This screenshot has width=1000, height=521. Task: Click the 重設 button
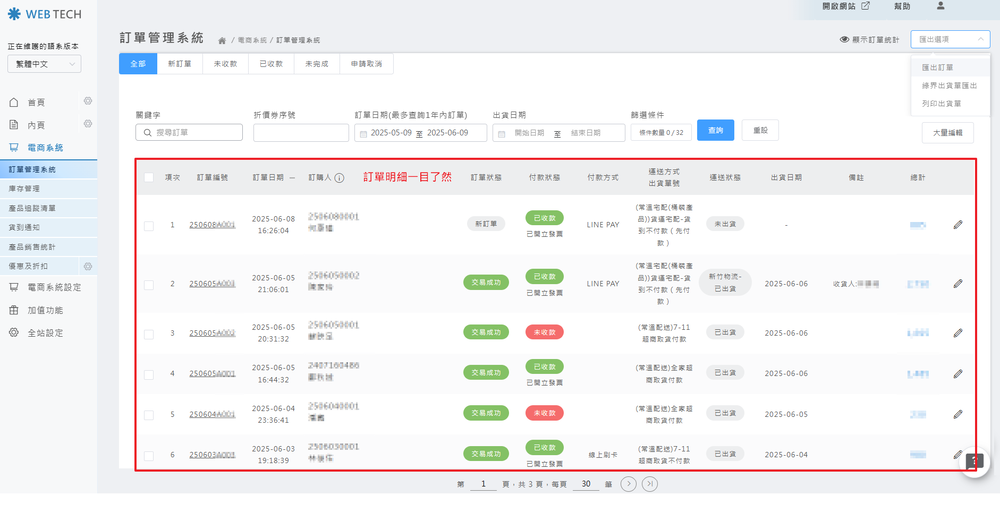coord(760,130)
